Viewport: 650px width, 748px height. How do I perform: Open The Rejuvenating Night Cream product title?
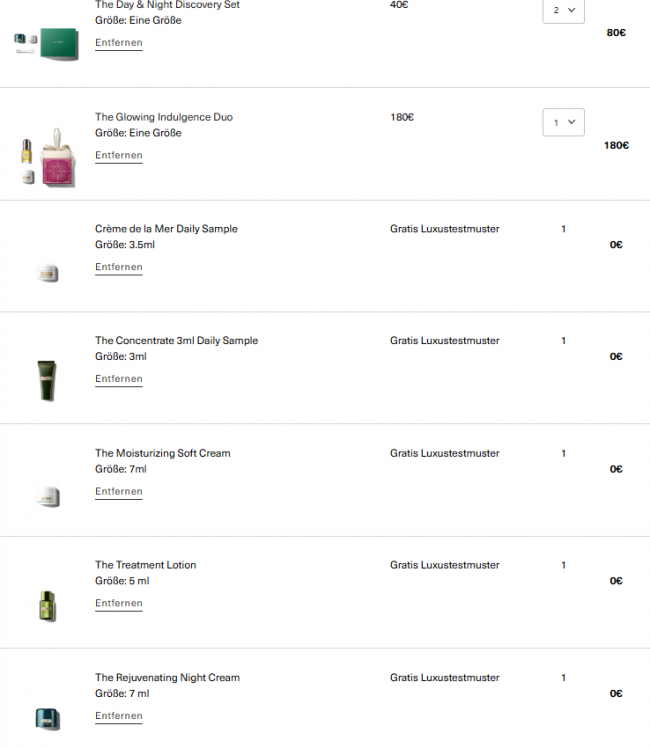167,678
